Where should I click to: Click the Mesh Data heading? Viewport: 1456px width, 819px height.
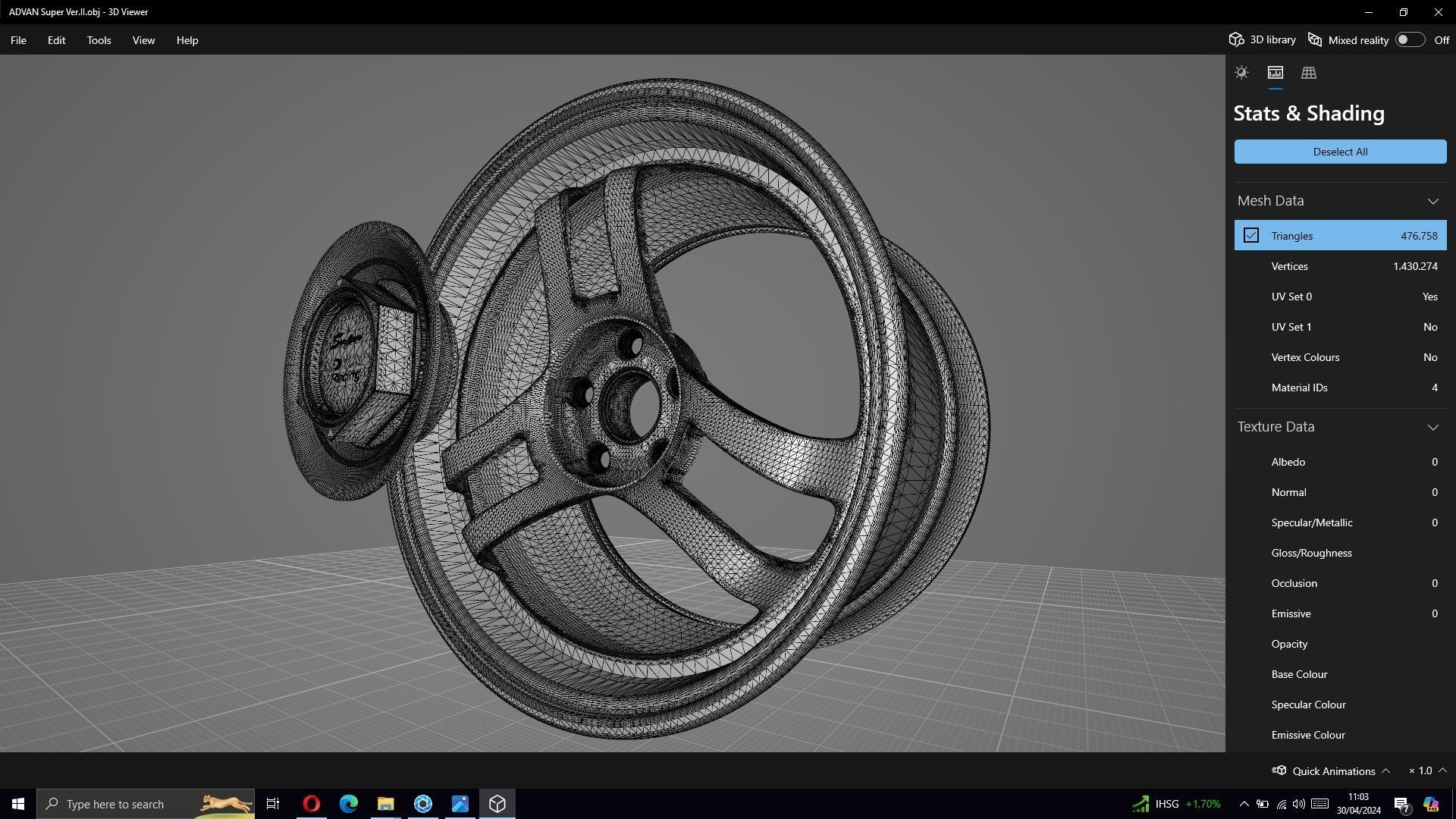[1270, 201]
